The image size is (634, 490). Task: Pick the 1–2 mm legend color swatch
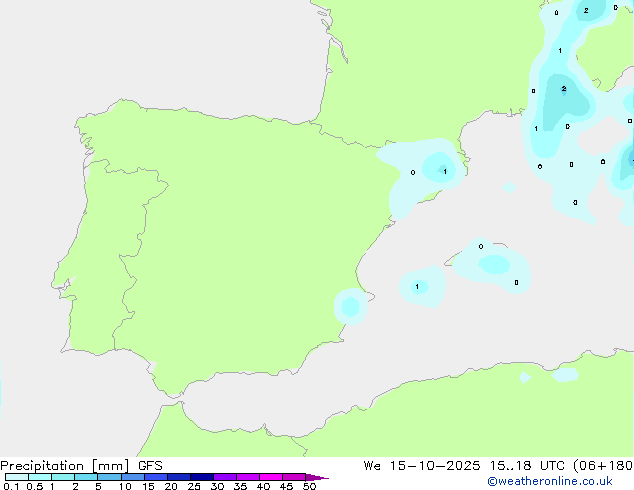(63, 477)
